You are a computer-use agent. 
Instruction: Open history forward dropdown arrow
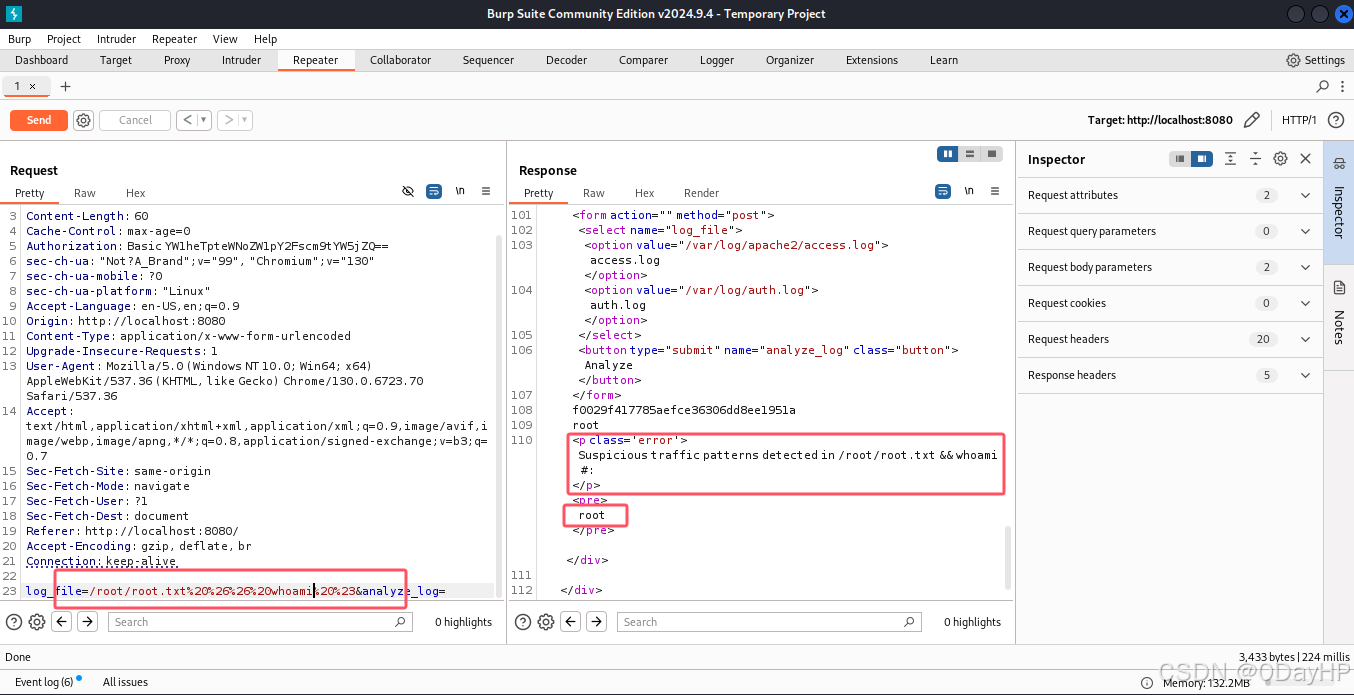point(245,120)
